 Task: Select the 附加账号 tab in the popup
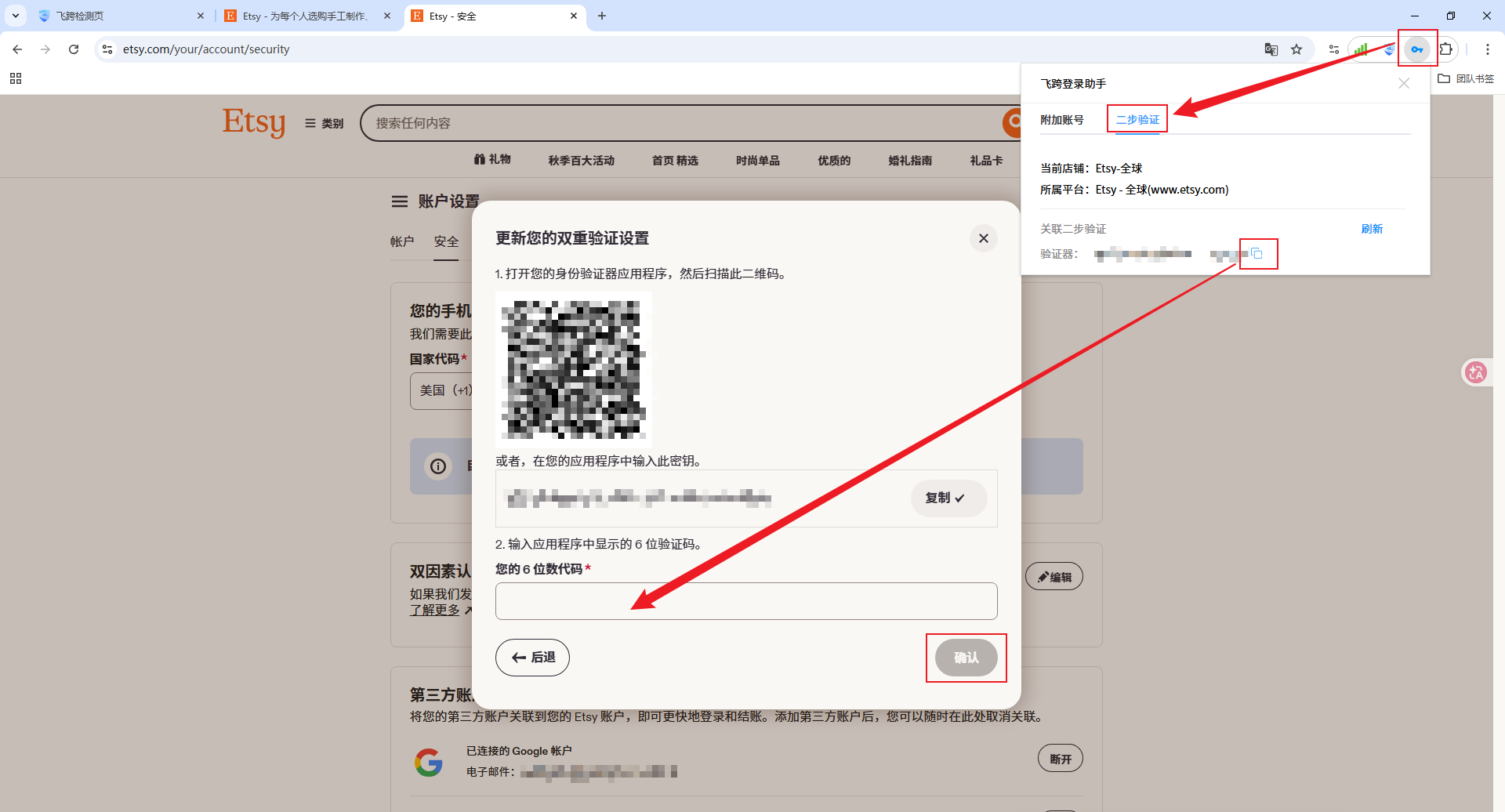pos(1062,120)
